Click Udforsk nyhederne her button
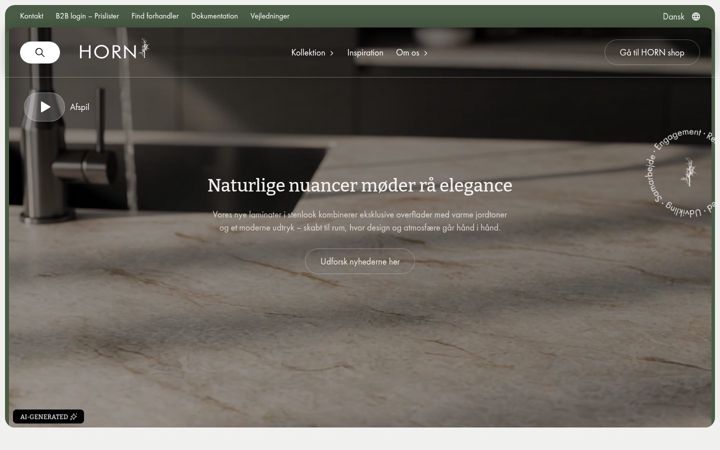The width and height of the screenshot is (720, 450). pos(360,261)
